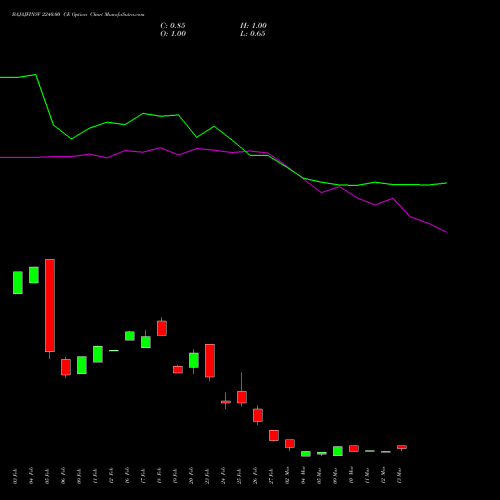Select the 05 Feb date label
This screenshot has width=500, height=500.
(47, 476)
